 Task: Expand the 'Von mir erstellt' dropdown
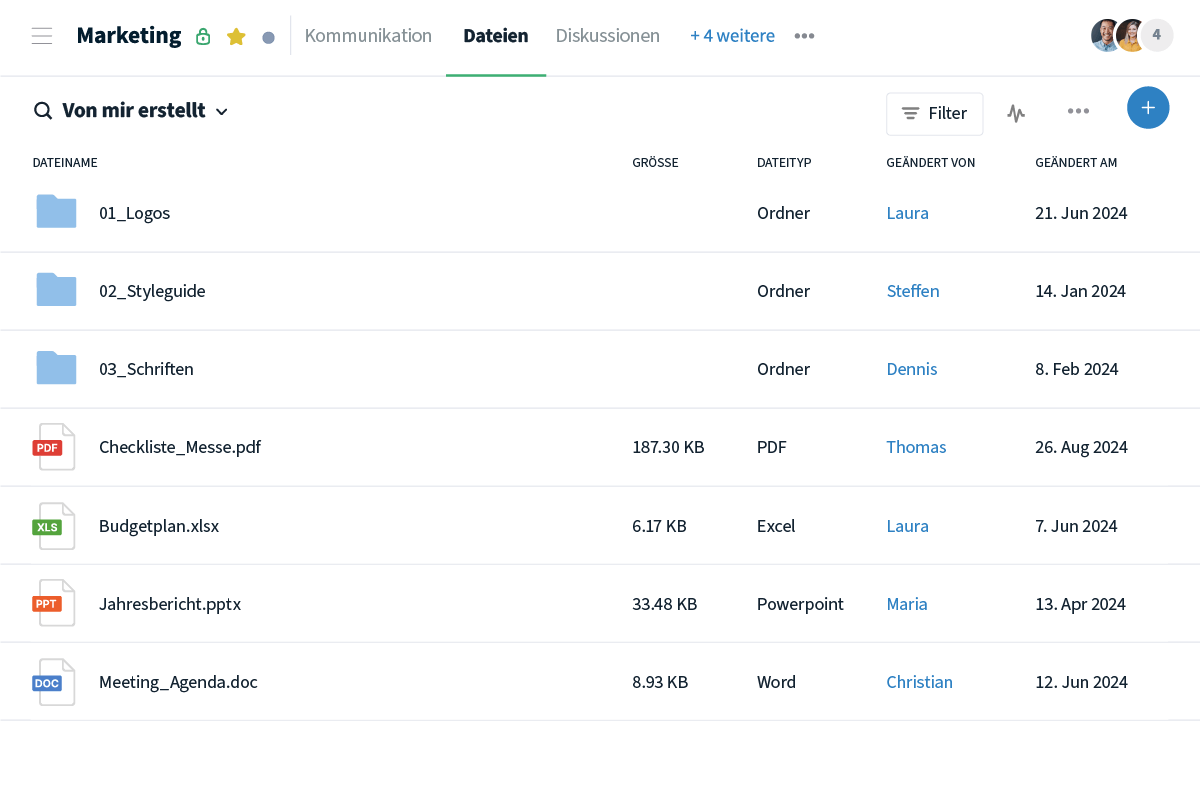(x=222, y=112)
